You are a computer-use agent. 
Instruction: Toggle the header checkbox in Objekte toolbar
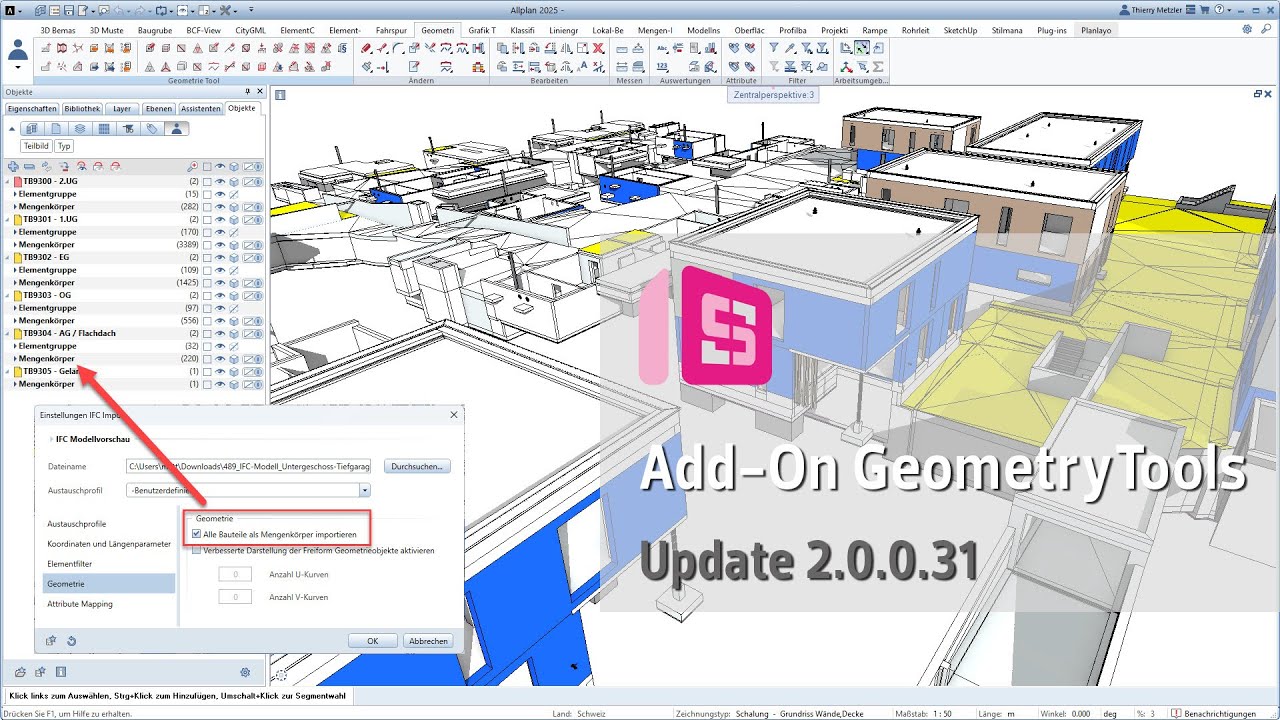click(x=207, y=166)
